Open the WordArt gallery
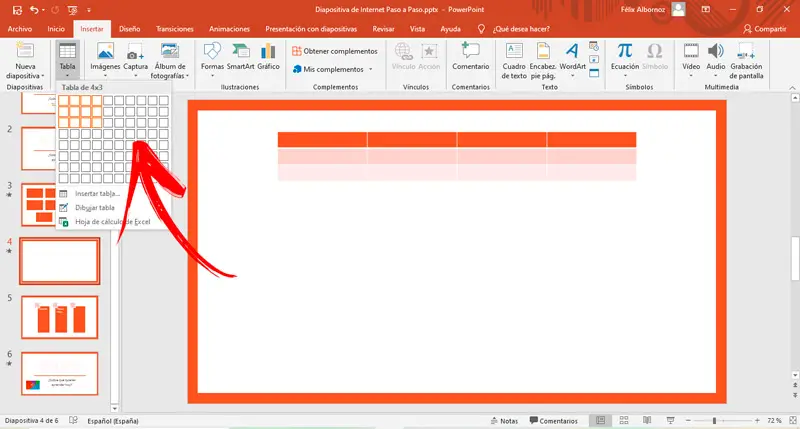800x429 pixels. (572, 60)
